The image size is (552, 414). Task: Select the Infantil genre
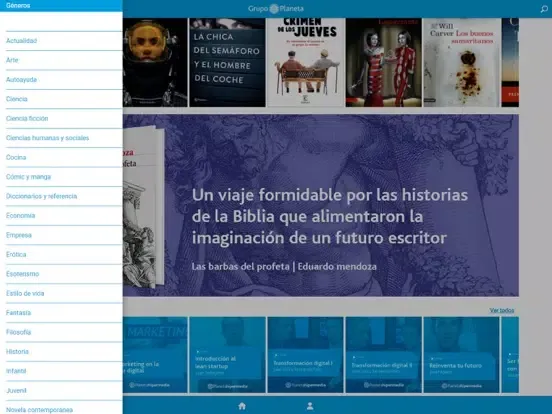click(x=61, y=371)
